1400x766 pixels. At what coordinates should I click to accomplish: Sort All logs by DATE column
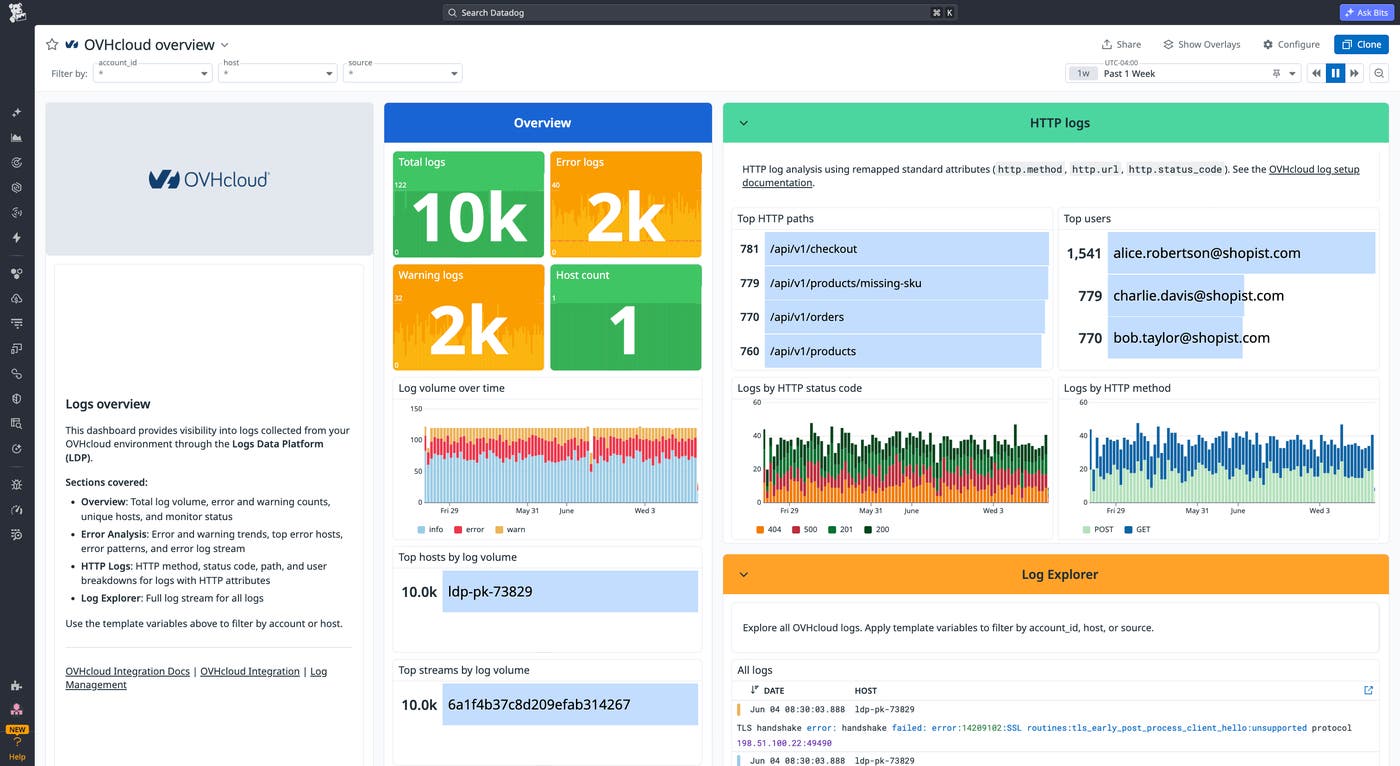(767, 690)
